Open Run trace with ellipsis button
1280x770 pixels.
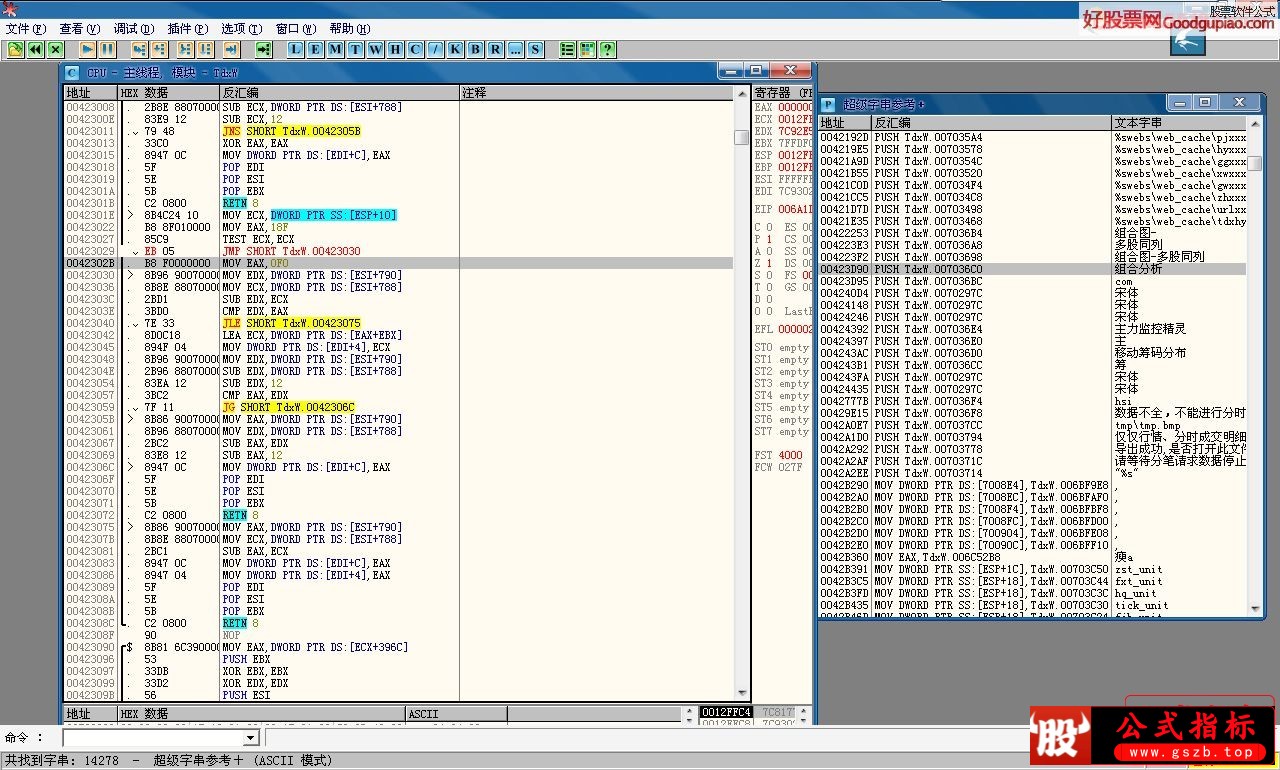click(516, 49)
